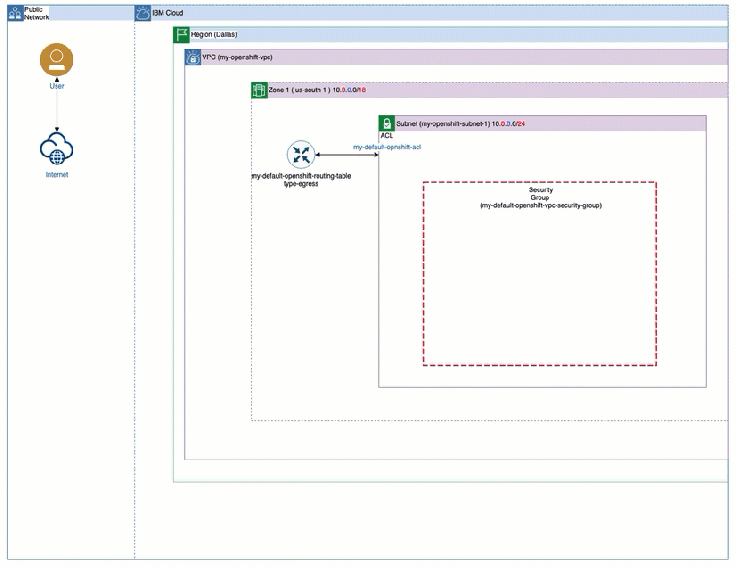Image resolution: width=736 pixels, height=568 pixels.
Task: Select the VPC lock cloud icon
Action: tap(193, 57)
